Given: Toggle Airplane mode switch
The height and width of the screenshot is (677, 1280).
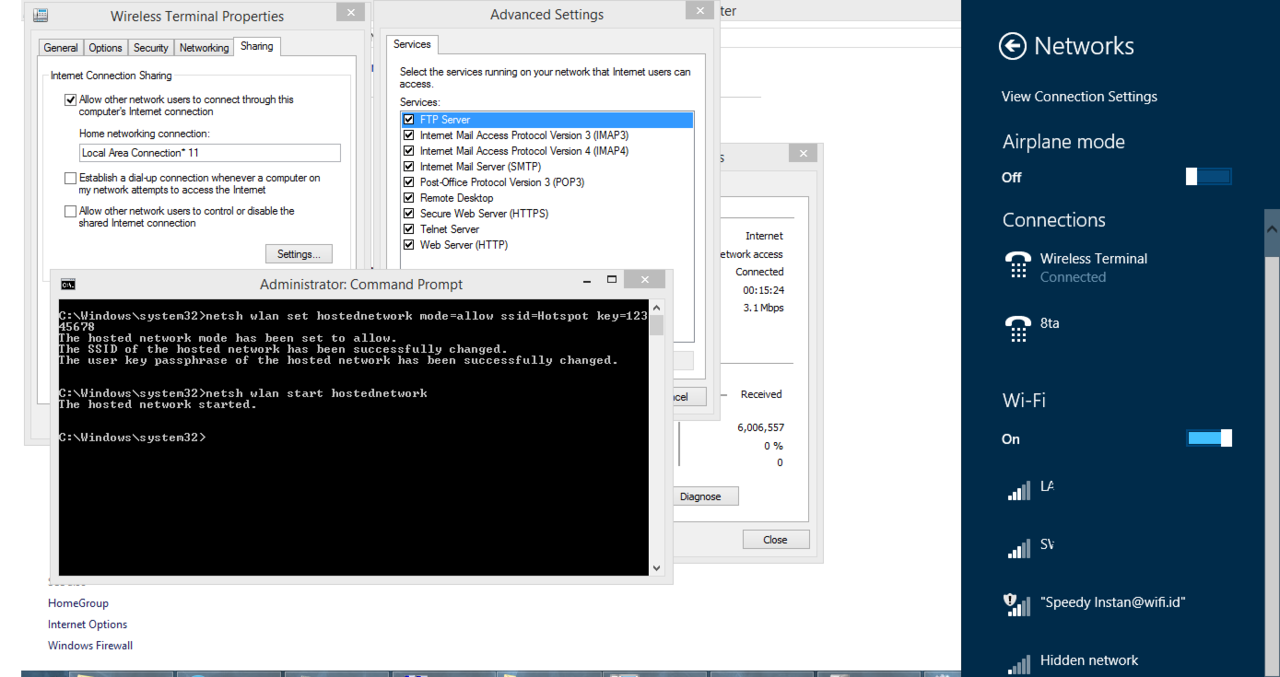Looking at the screenshot, I should [x=1208, y=177].
